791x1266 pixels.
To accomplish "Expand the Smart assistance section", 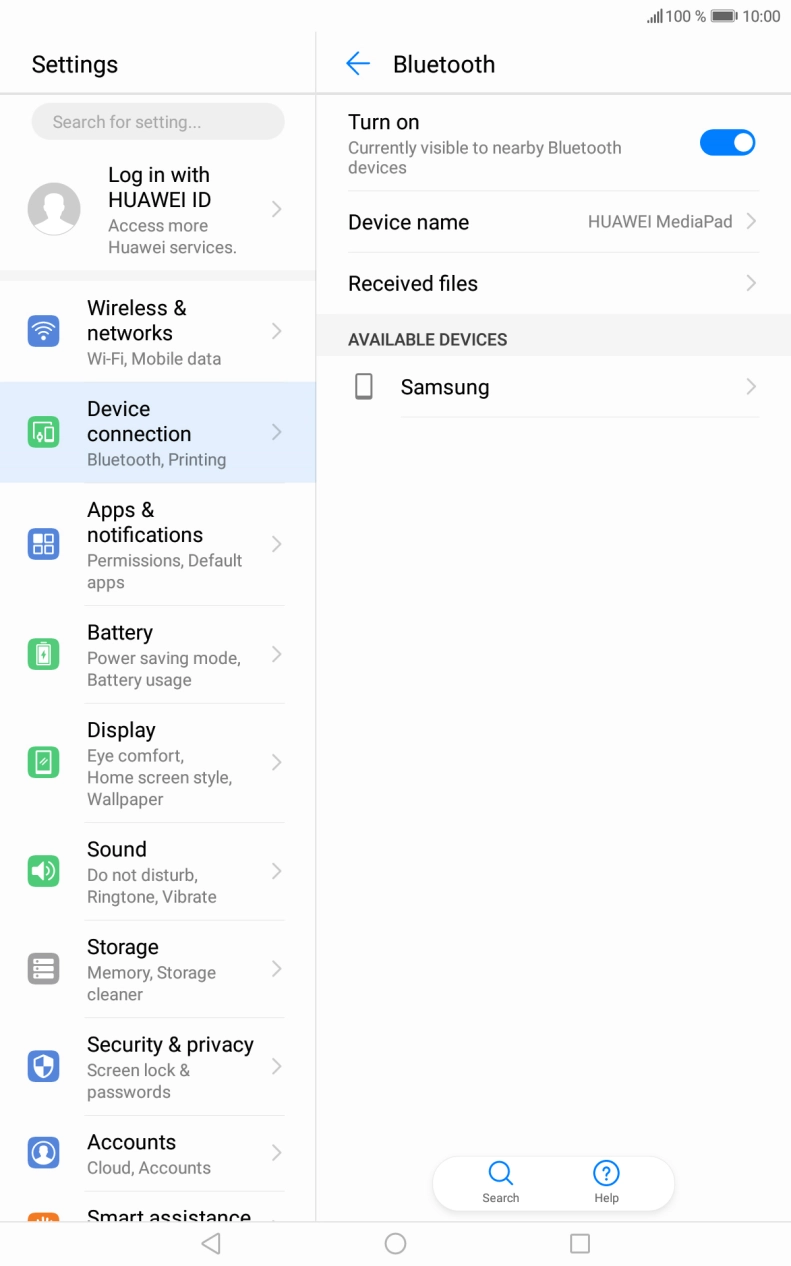I will (x=168, y=1215).
